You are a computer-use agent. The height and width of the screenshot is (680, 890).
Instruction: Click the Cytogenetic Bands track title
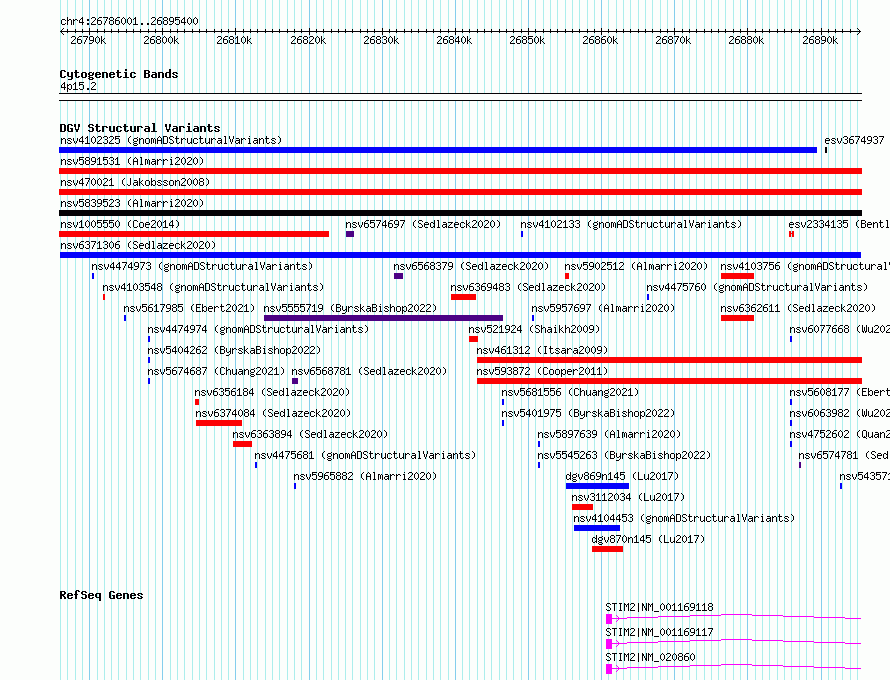pos(119,74)
